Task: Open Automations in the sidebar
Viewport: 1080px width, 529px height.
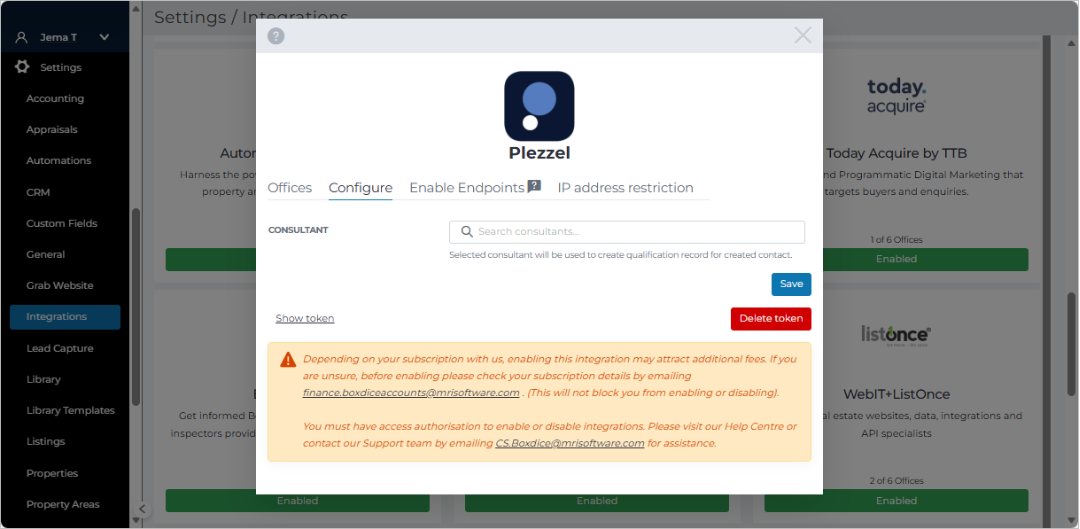Action: tap(59, 160)
